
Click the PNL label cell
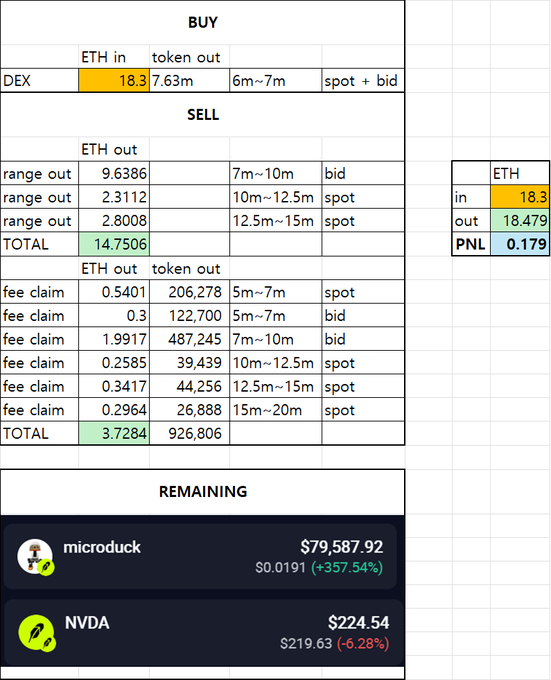471,244
